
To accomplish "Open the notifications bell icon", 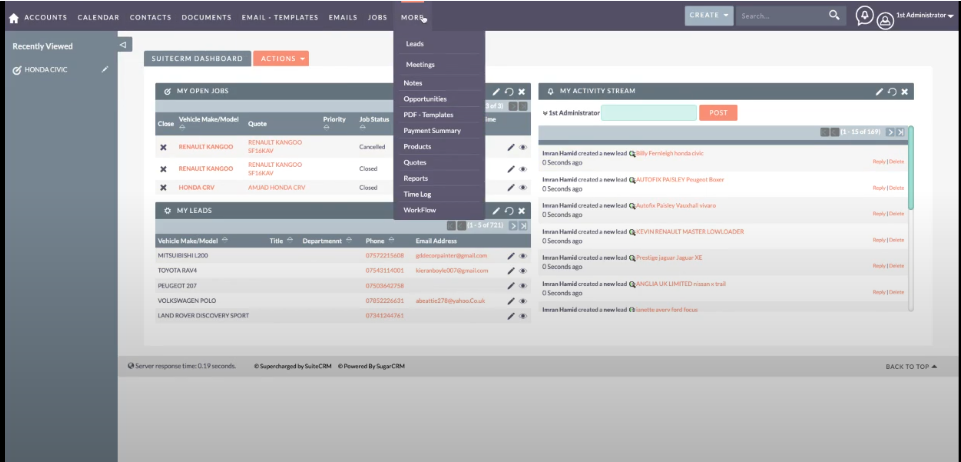I will point(864,15).
